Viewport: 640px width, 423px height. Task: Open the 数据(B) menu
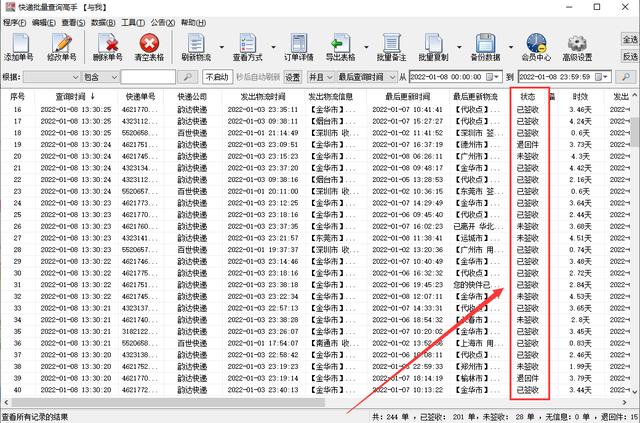click(101, 20)
